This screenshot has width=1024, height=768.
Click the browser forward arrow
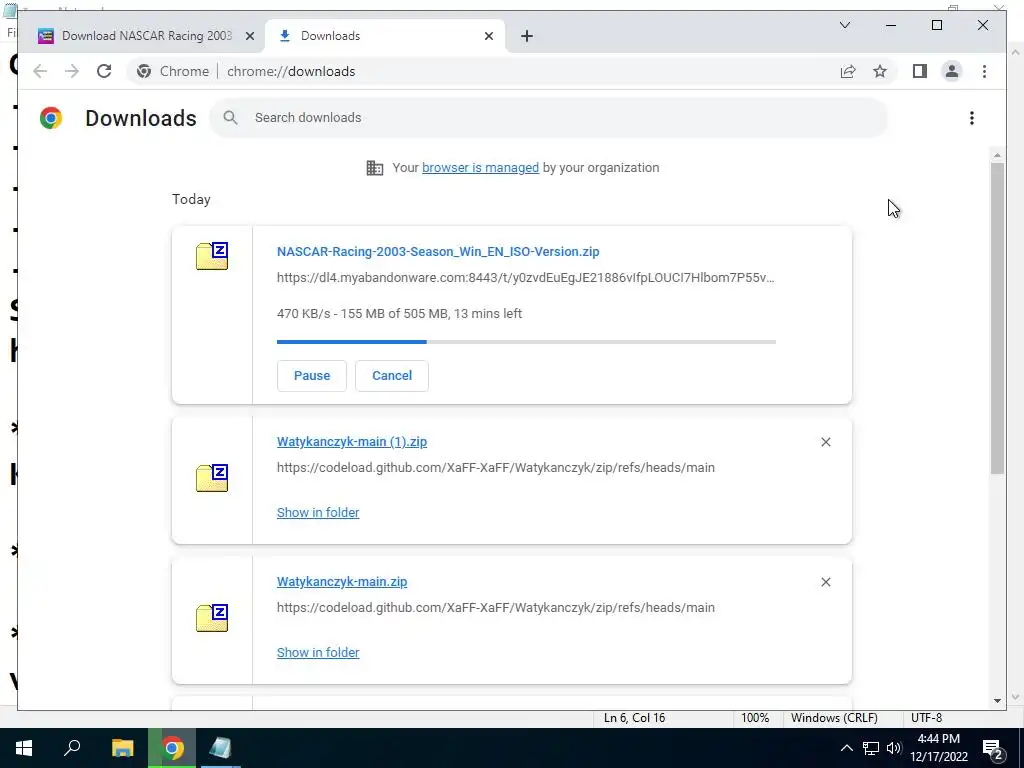pyautogui.click(x=72, y=71)
